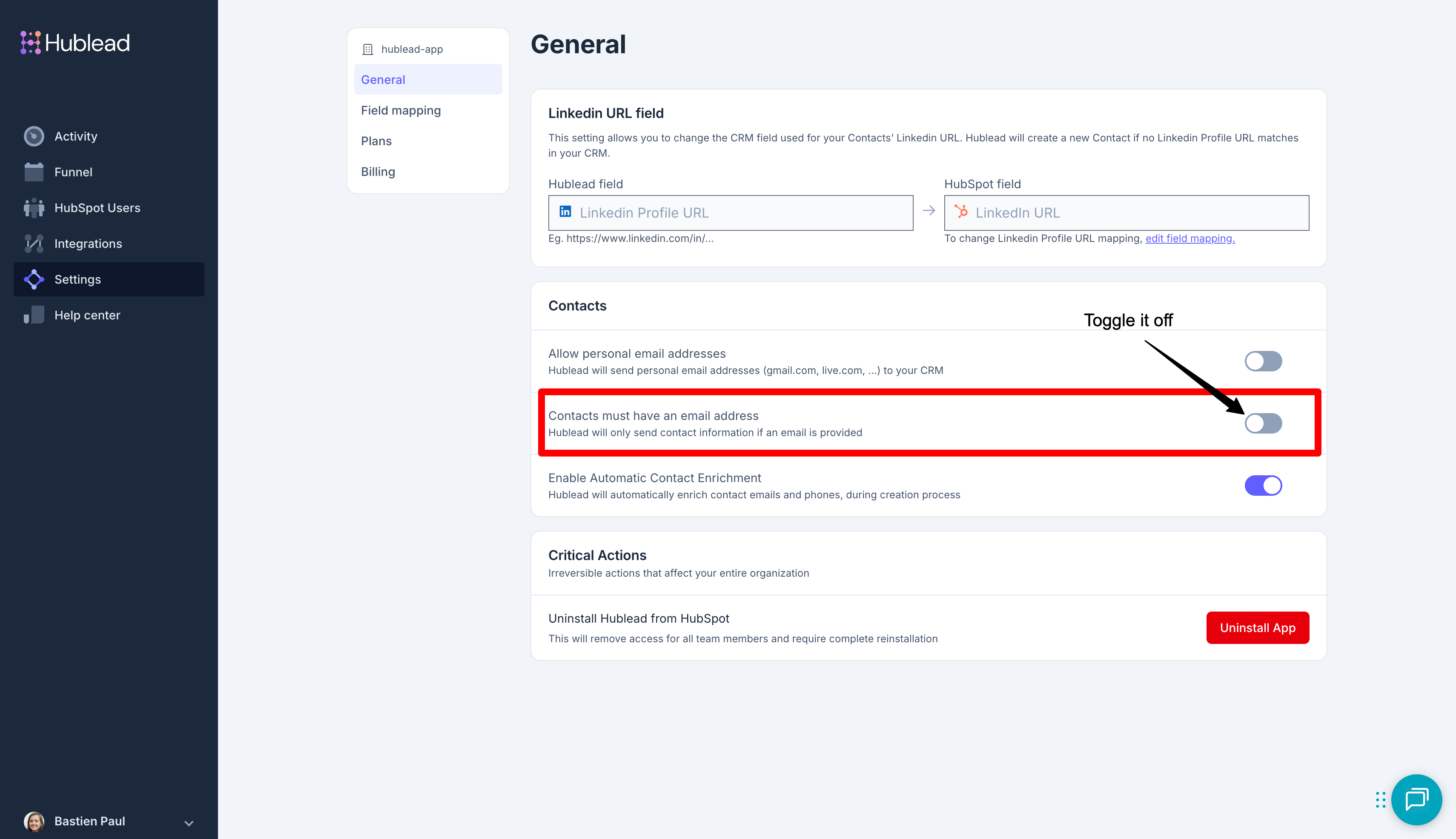Expand the Bastien Paul user menu chevron
1456x839 pixels.
click(x=188, y=823)
